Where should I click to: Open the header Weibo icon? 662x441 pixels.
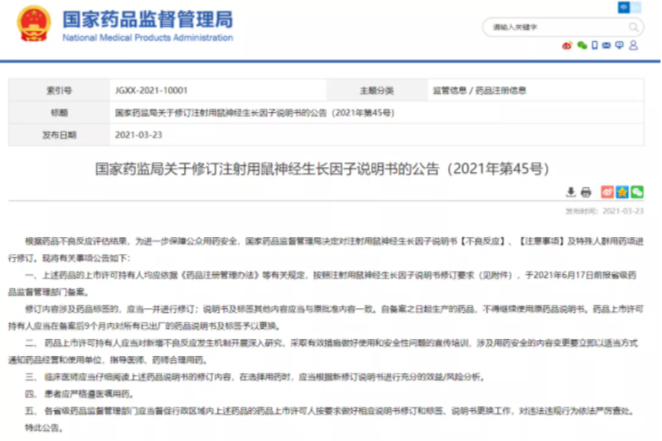pos(567,45)
